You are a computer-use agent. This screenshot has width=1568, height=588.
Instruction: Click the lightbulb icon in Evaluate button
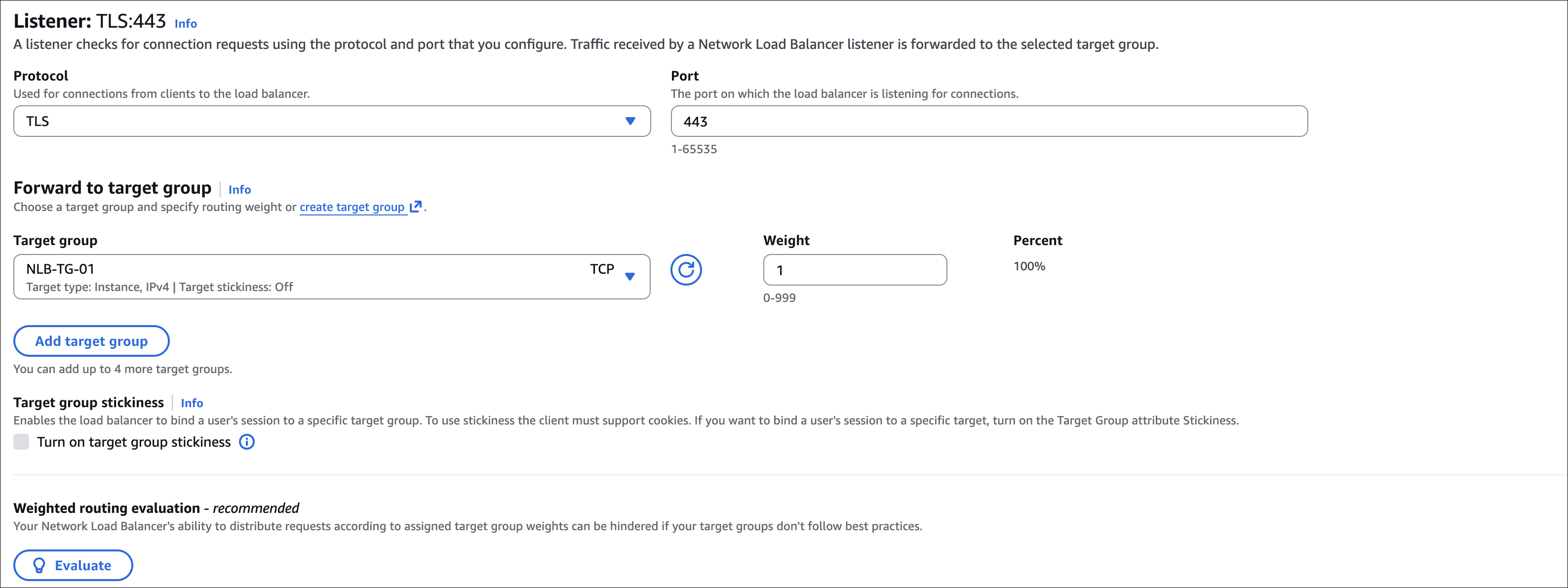(x=39, y=565)
